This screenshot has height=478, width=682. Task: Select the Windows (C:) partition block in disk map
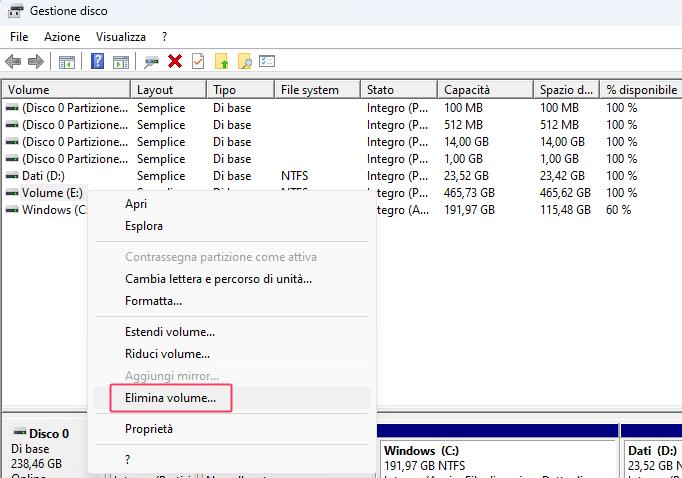(x=498, y=458)
